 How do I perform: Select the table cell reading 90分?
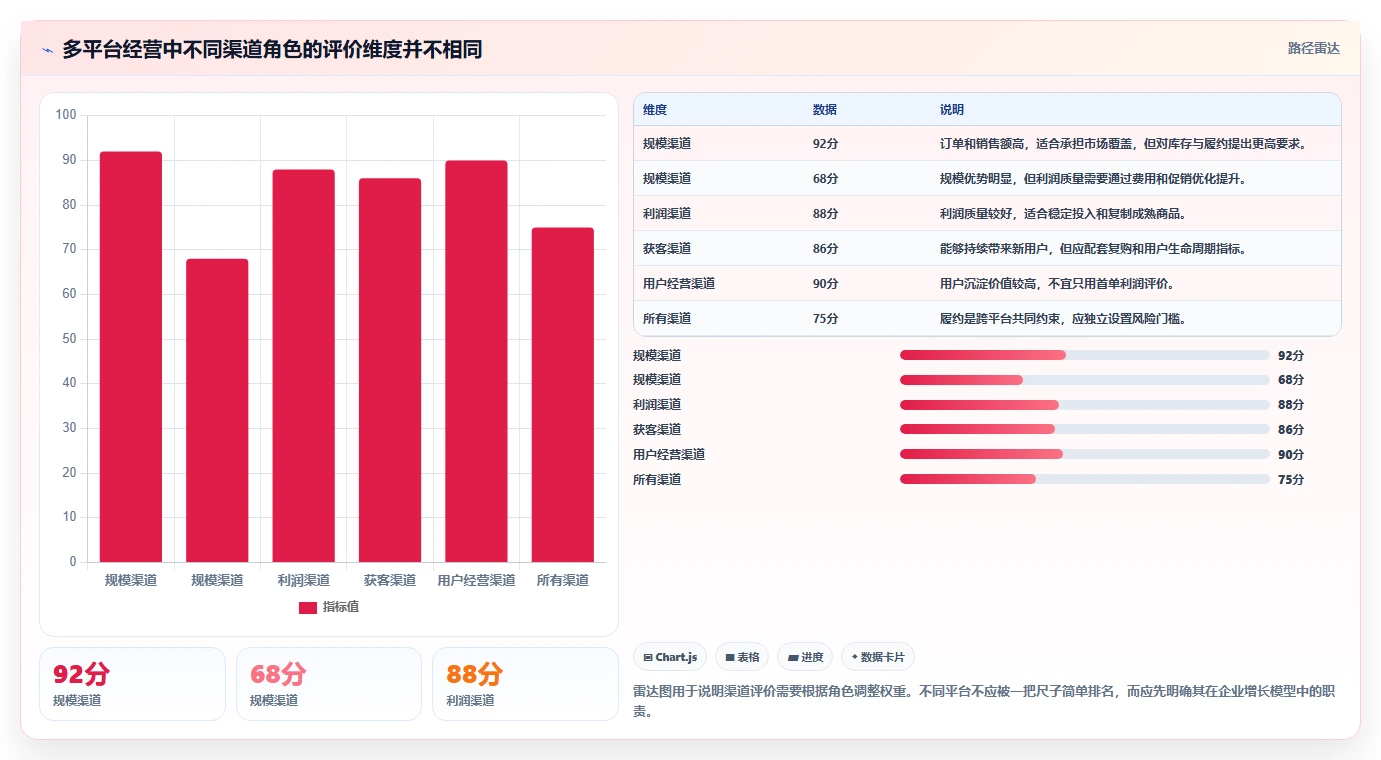tap(825, 284)
